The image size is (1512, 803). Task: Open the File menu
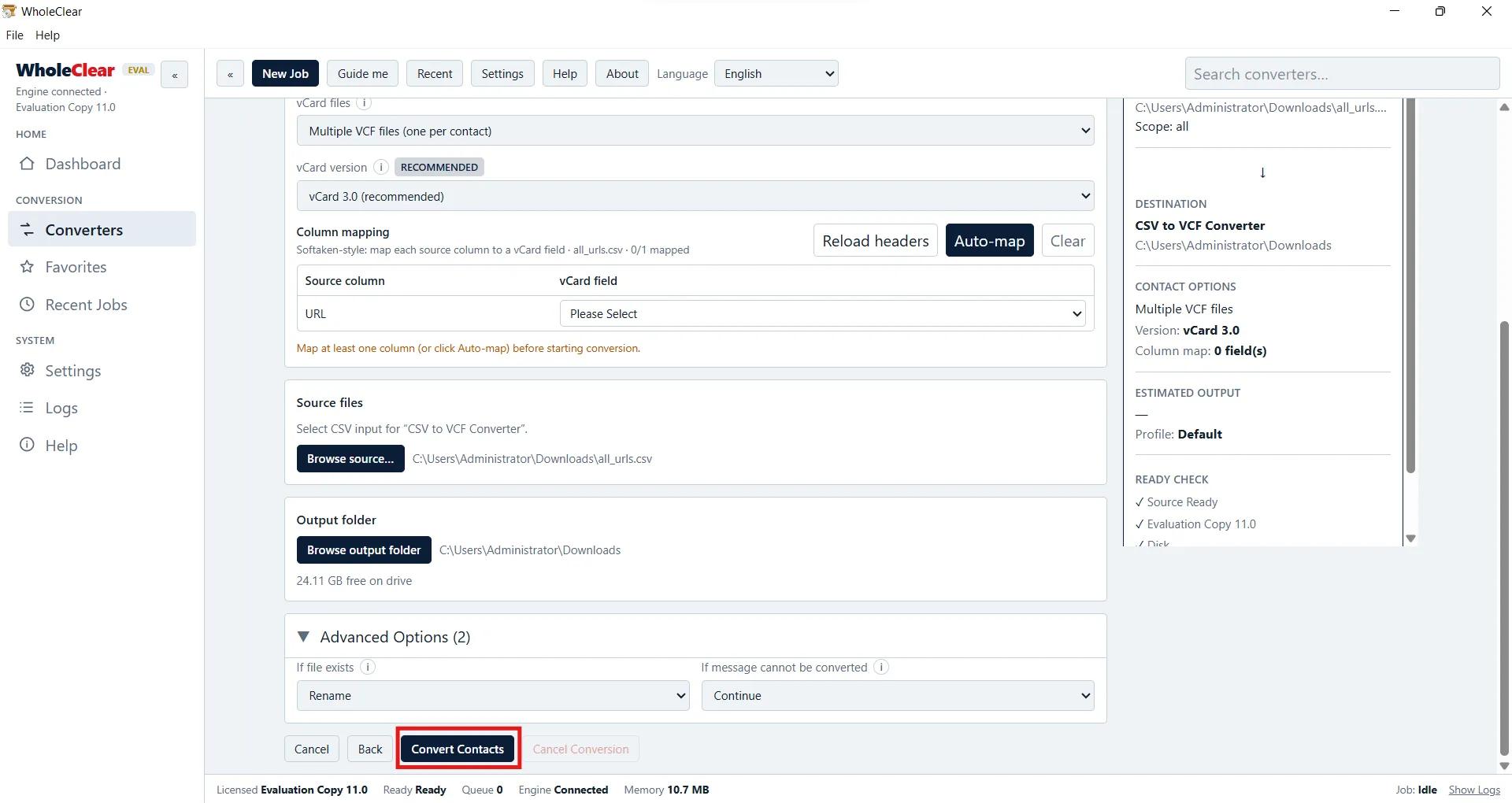click(x=14, y=35)
